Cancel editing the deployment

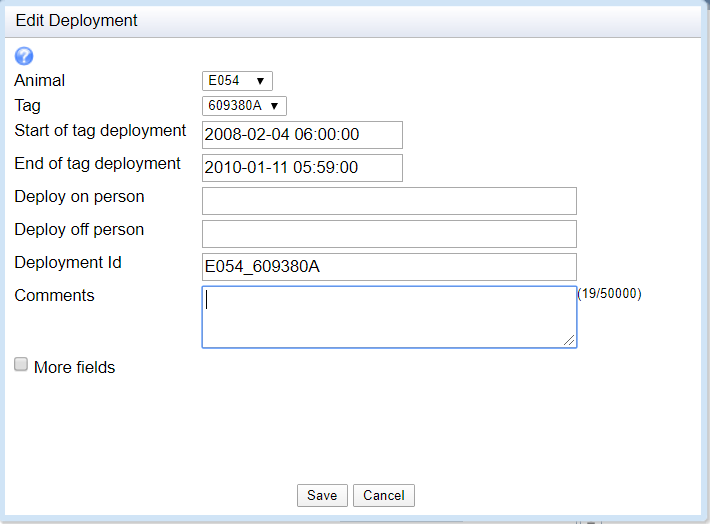click(384, 495)
